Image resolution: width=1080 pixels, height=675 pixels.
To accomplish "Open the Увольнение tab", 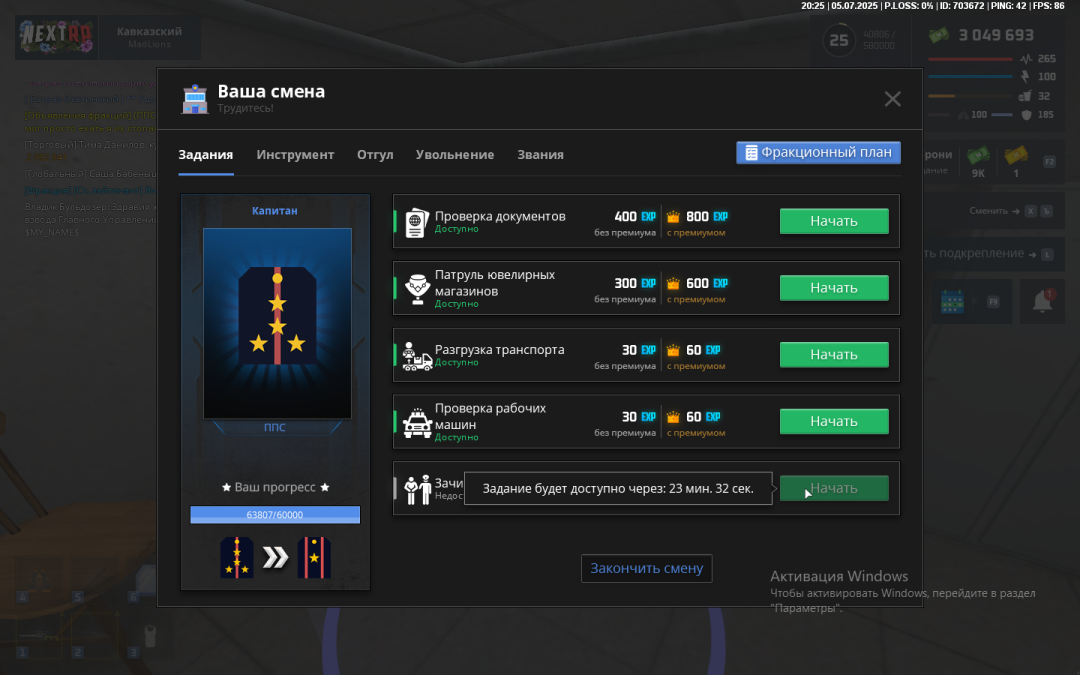I will click(455, 155).
